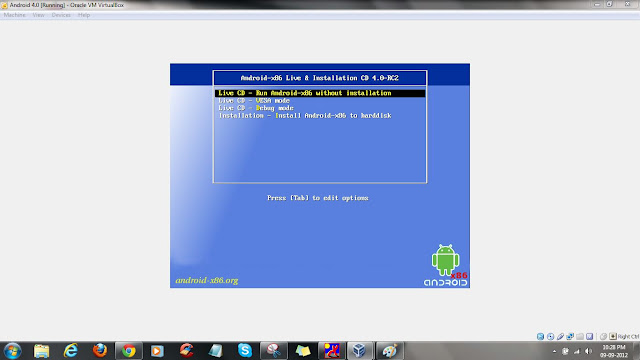Click the shared folders status icon
Screen dimensions: 640x360
pos(580,336)
